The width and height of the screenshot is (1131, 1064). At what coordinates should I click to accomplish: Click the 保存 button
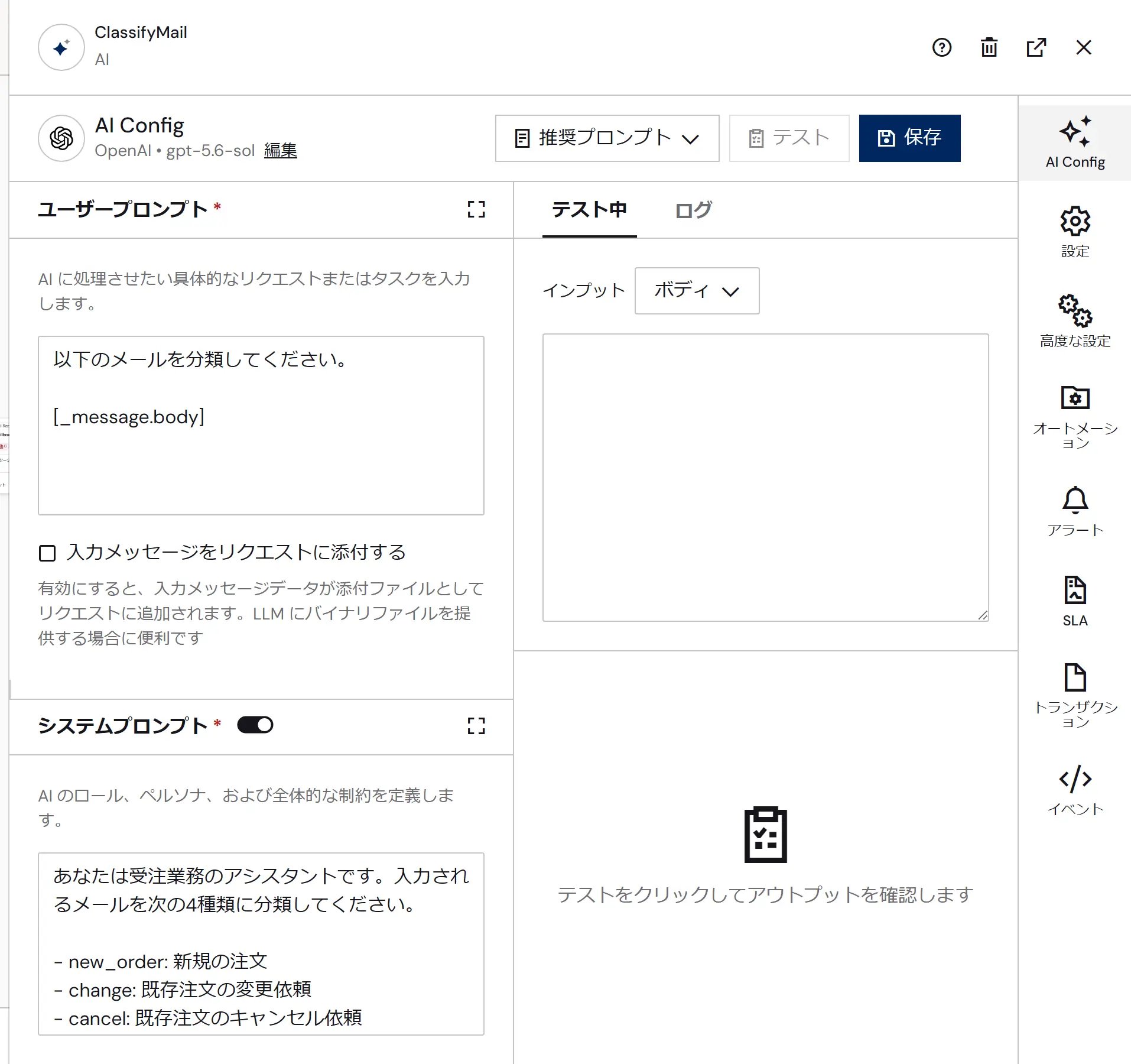pos(909,138)
